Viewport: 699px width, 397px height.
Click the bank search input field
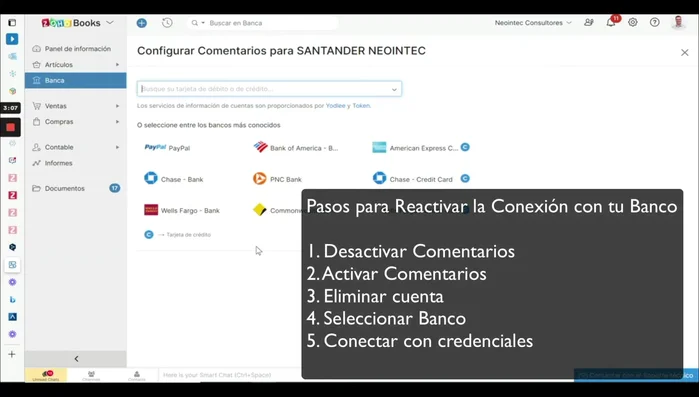[269, 89]
